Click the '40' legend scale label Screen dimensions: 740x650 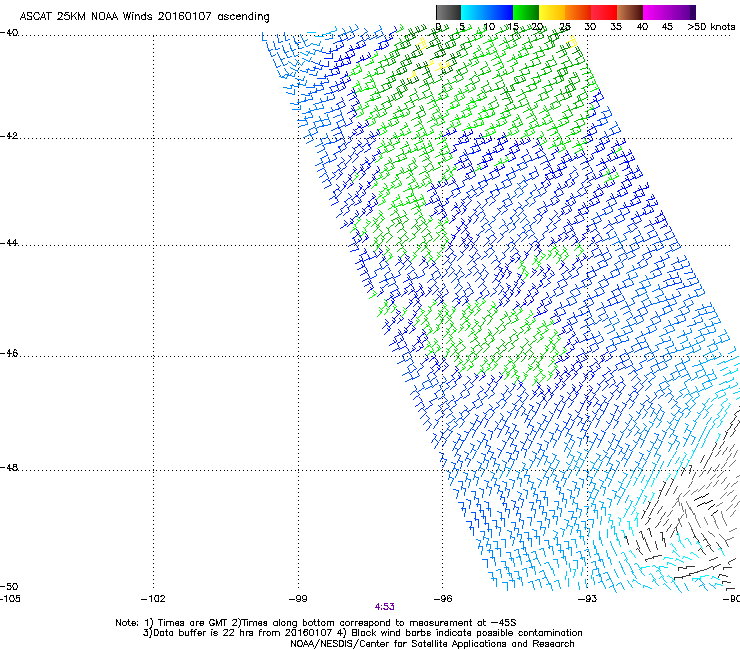[x=642, y=27]
